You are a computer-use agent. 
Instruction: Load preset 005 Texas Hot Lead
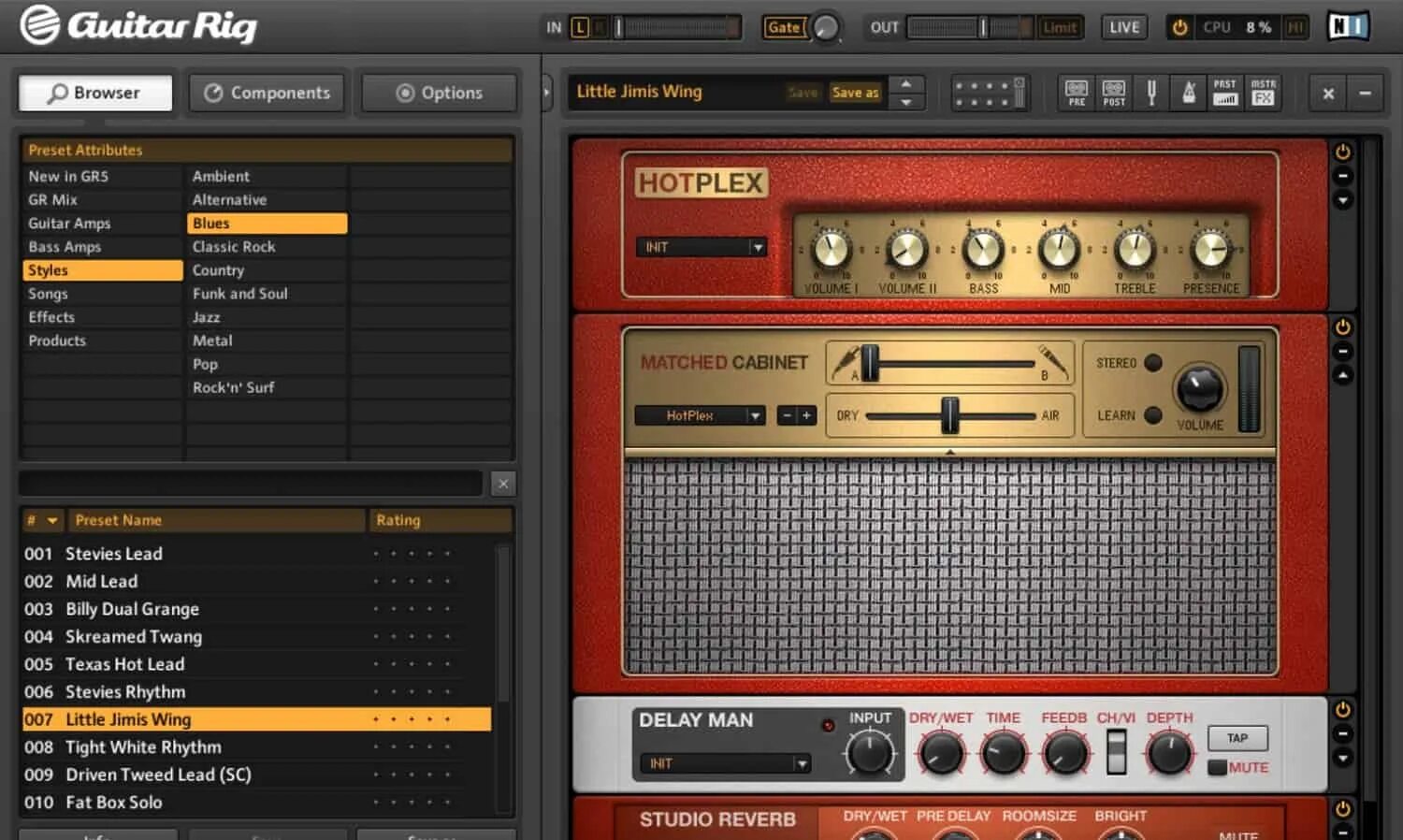(x=256, y=664)
